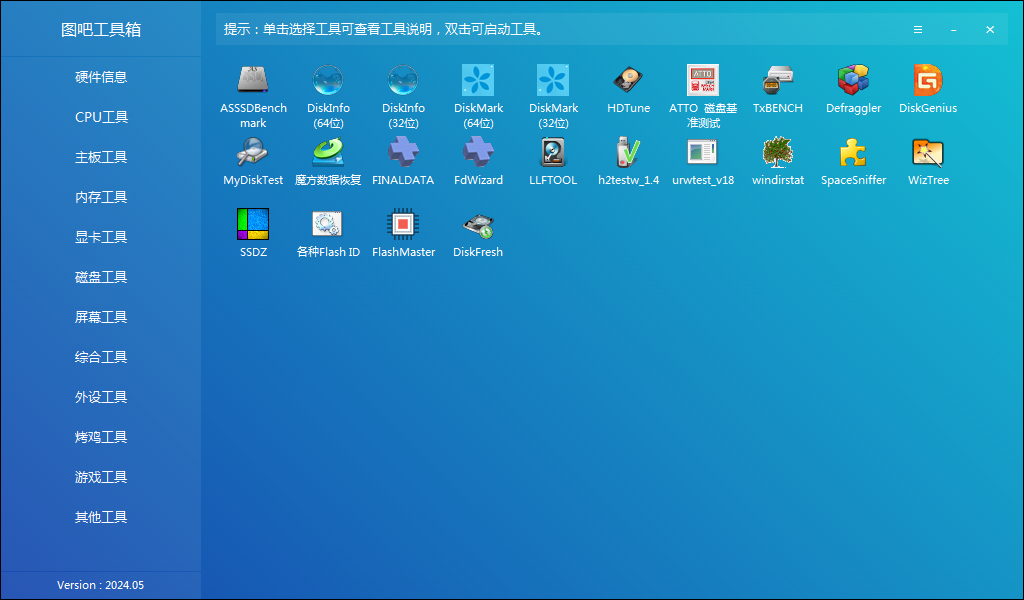
Task: Select the windirstat tree icon
Action: pyautogui.click(x=778, y=152)
